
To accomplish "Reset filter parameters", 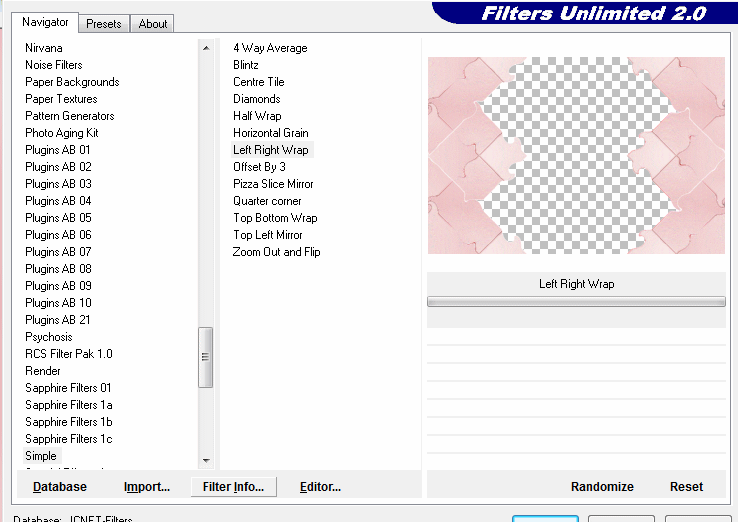I will [x=686, y=487].
